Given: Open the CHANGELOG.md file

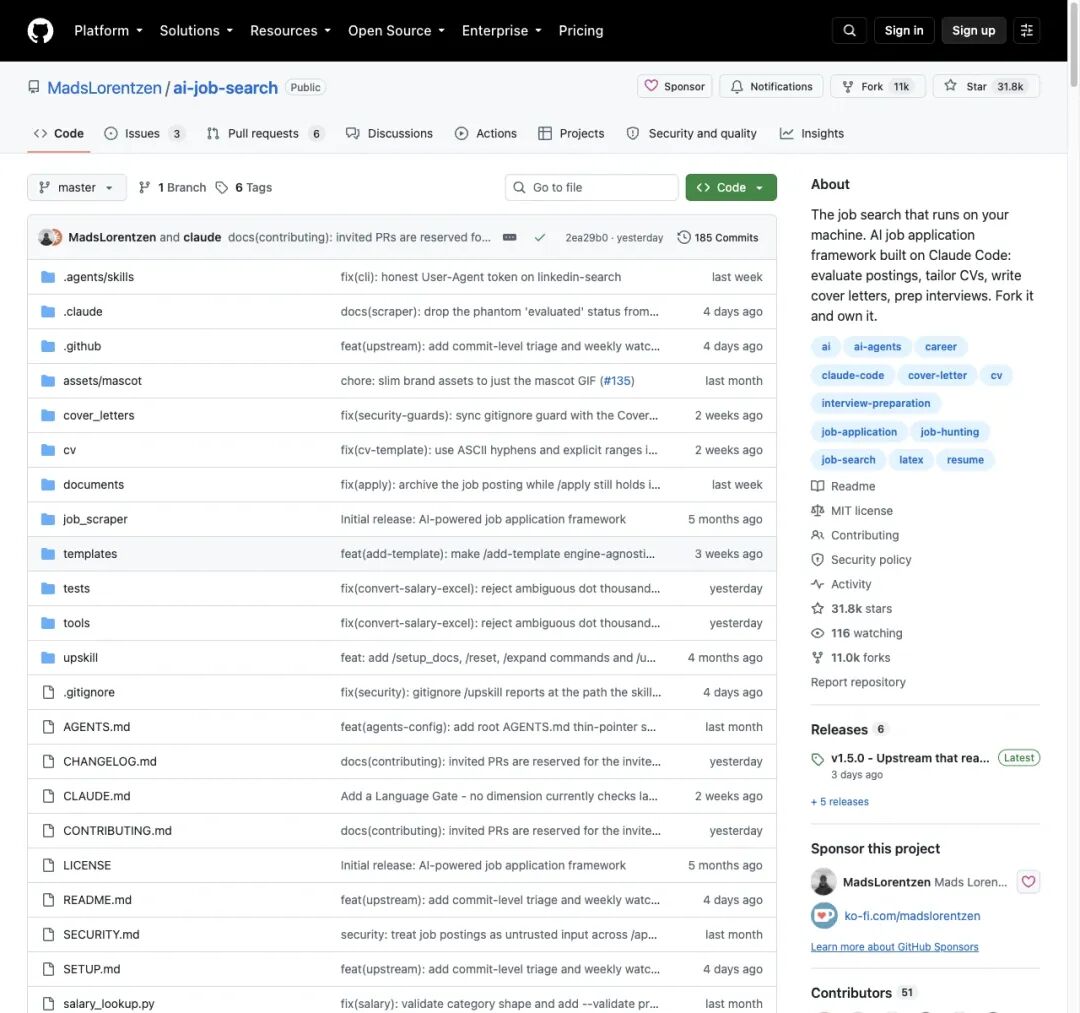Looking at the screenshot, I should click(110, 762).
